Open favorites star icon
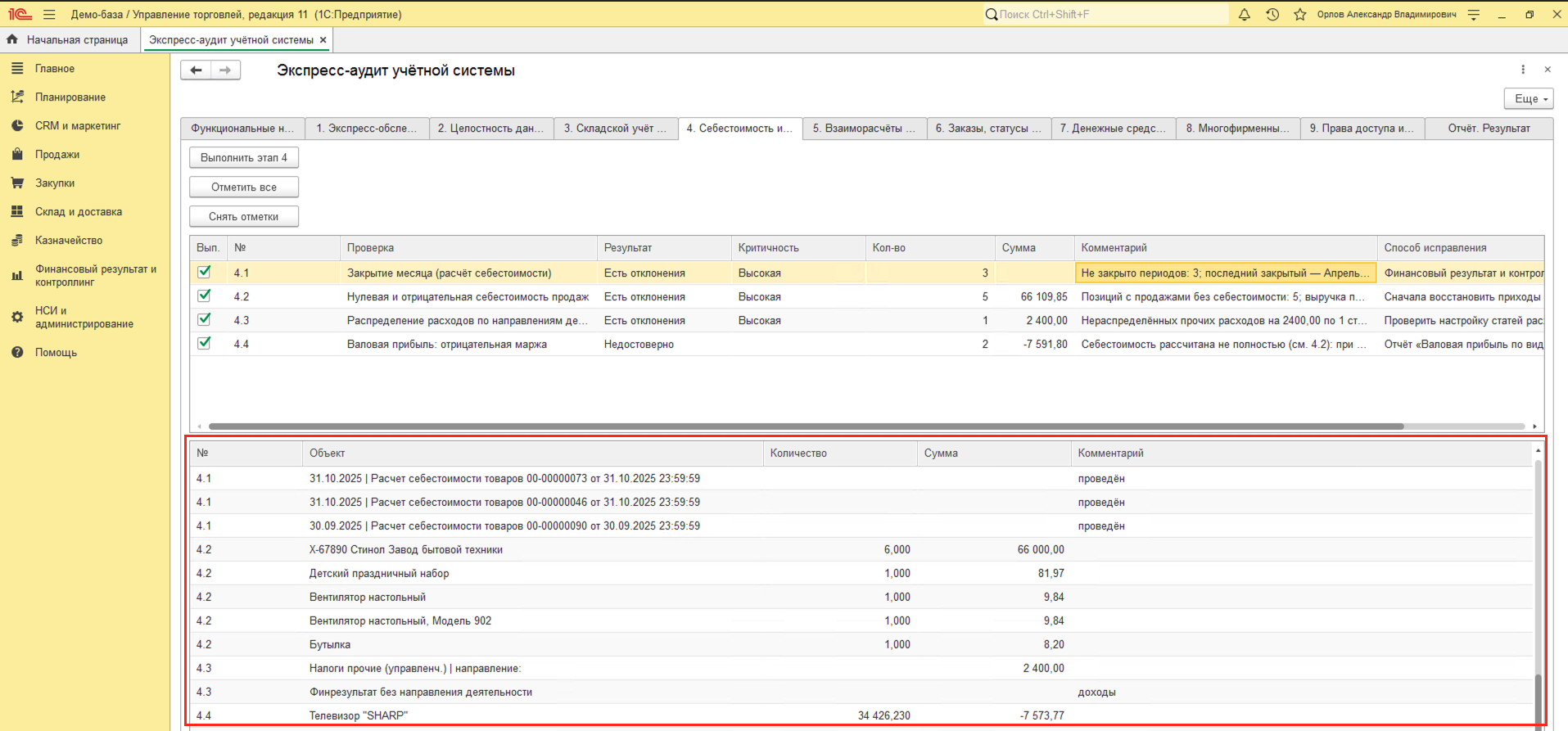1568x731 pixels. pos(1300,15)
